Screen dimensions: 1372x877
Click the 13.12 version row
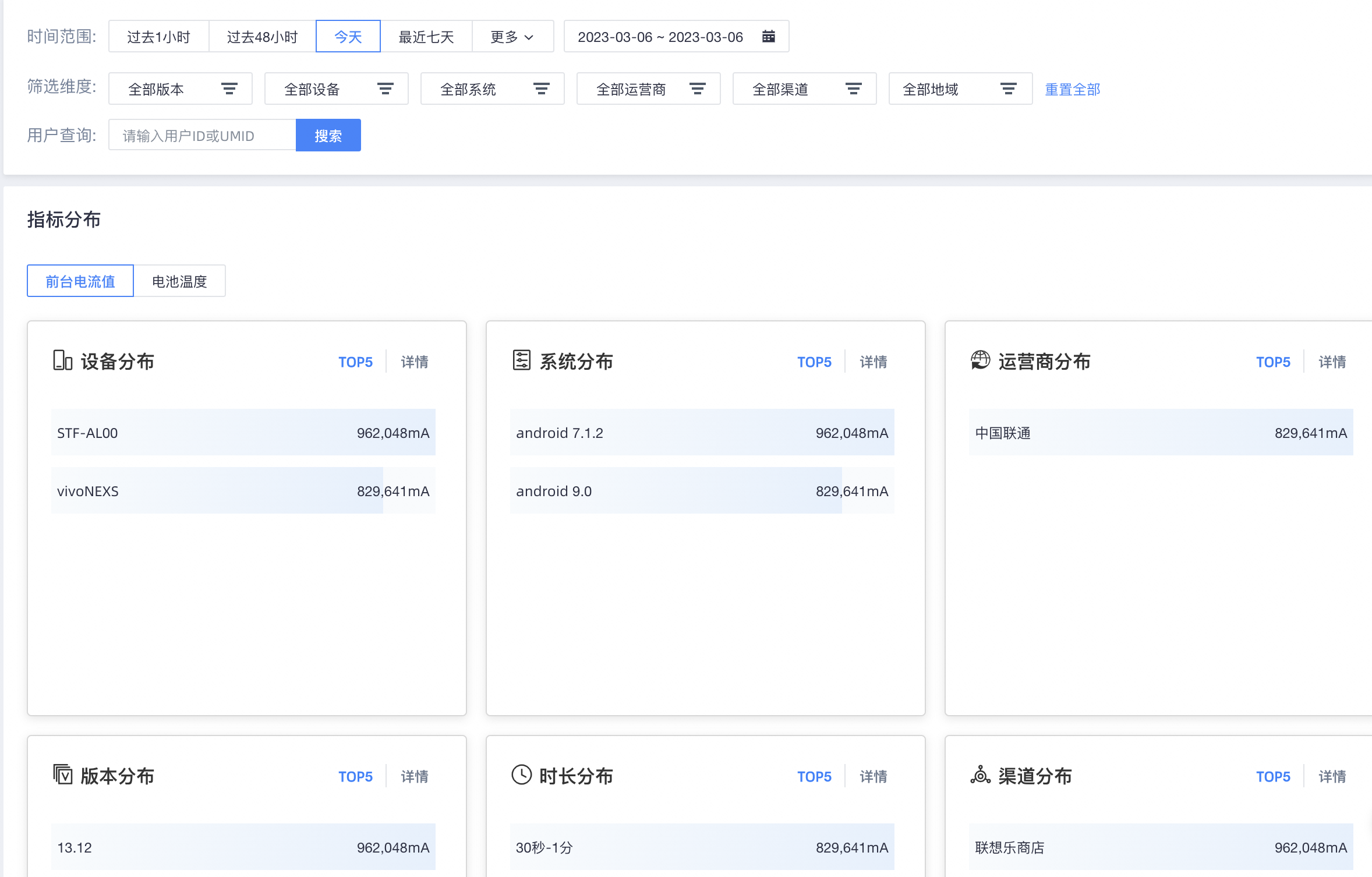[243, 847]
